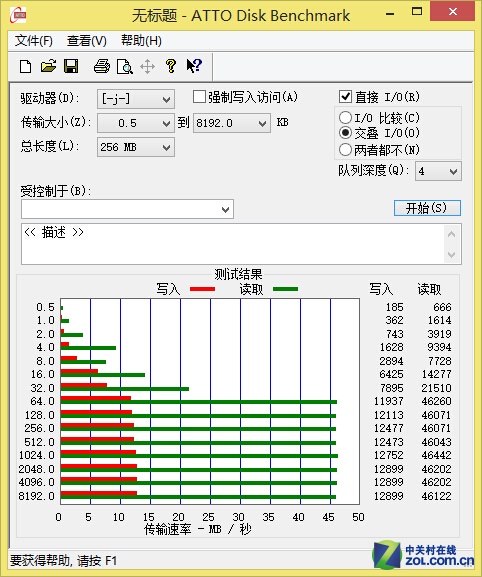This screenshot has width=482, height=577.
Task: Click read value 46442 for 1024.0 row
Action: (436, 455)
